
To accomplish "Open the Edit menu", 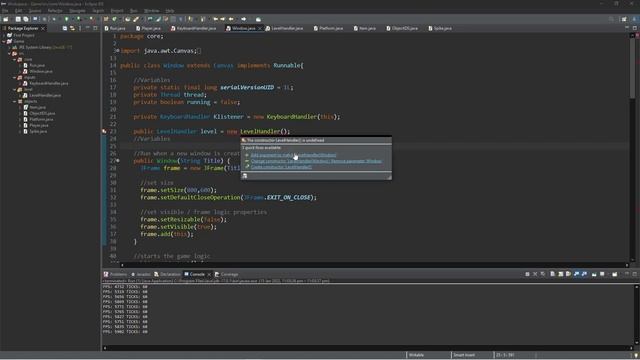I will pos(18,11).
